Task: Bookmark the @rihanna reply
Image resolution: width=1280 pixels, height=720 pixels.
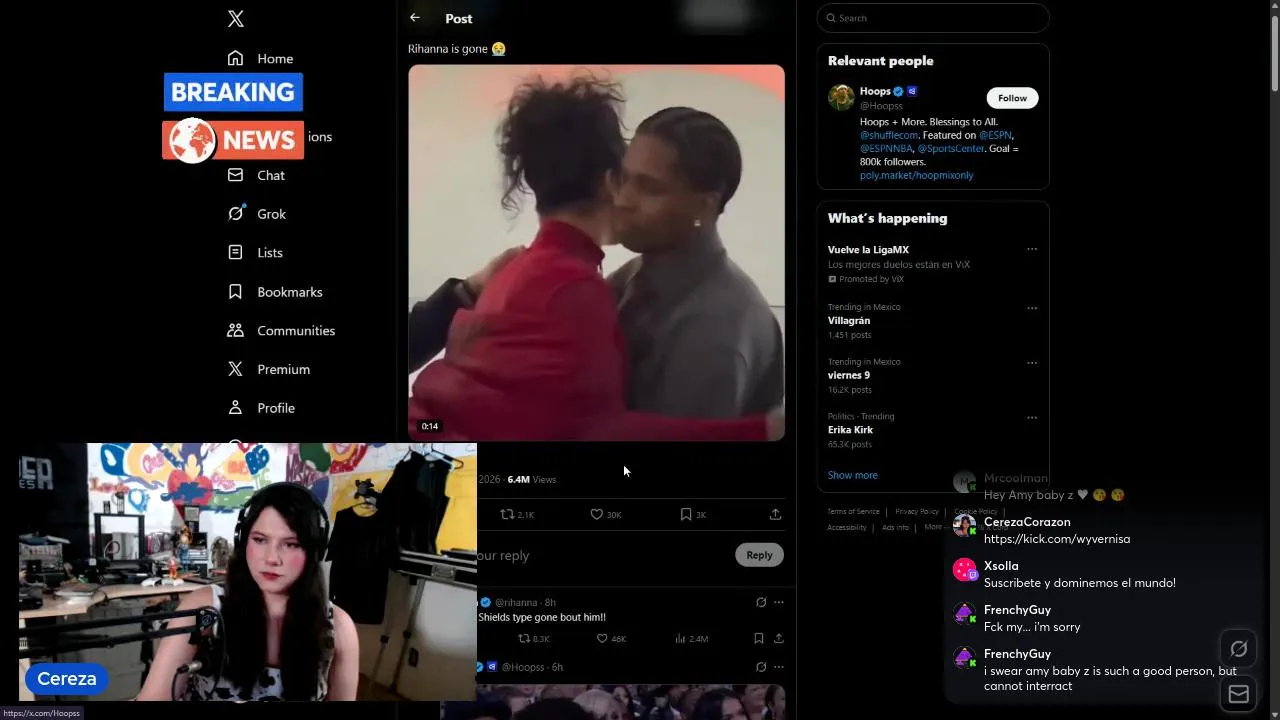Action: [759, 638]
